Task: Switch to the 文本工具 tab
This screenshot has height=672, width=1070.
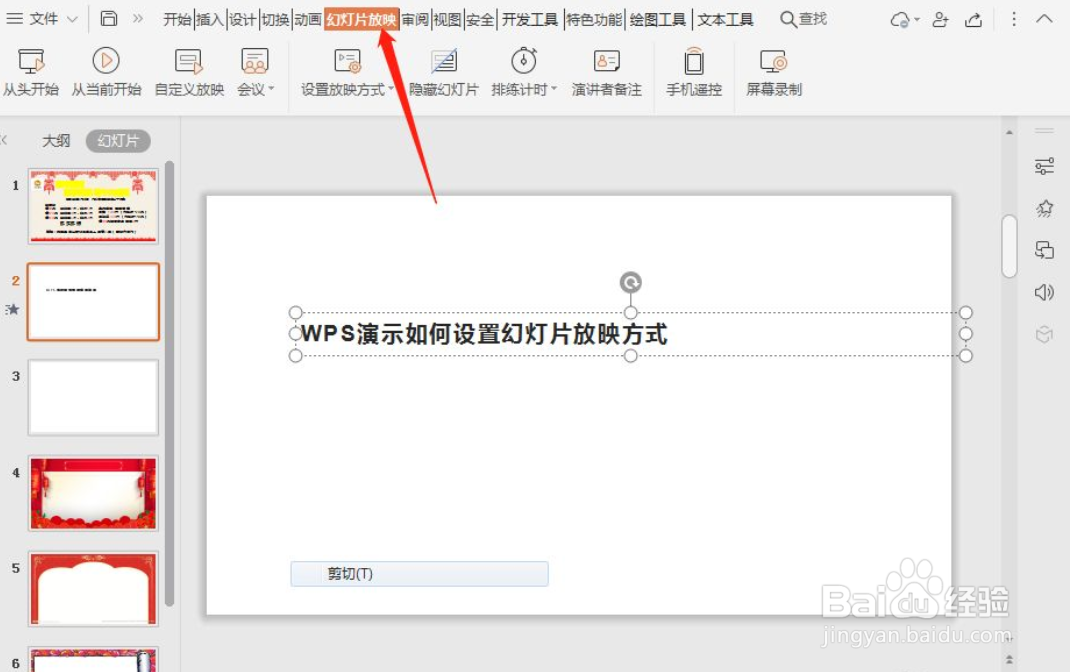Action: 725,20
